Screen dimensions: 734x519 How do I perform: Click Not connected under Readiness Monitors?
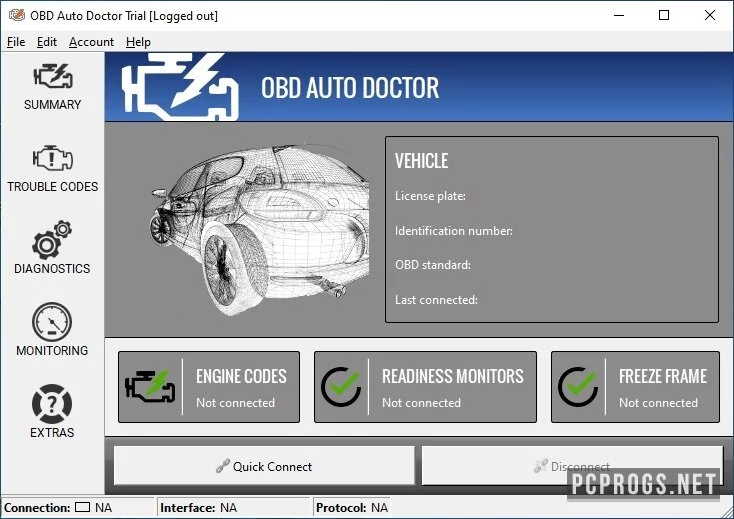[x=421, y=402]
